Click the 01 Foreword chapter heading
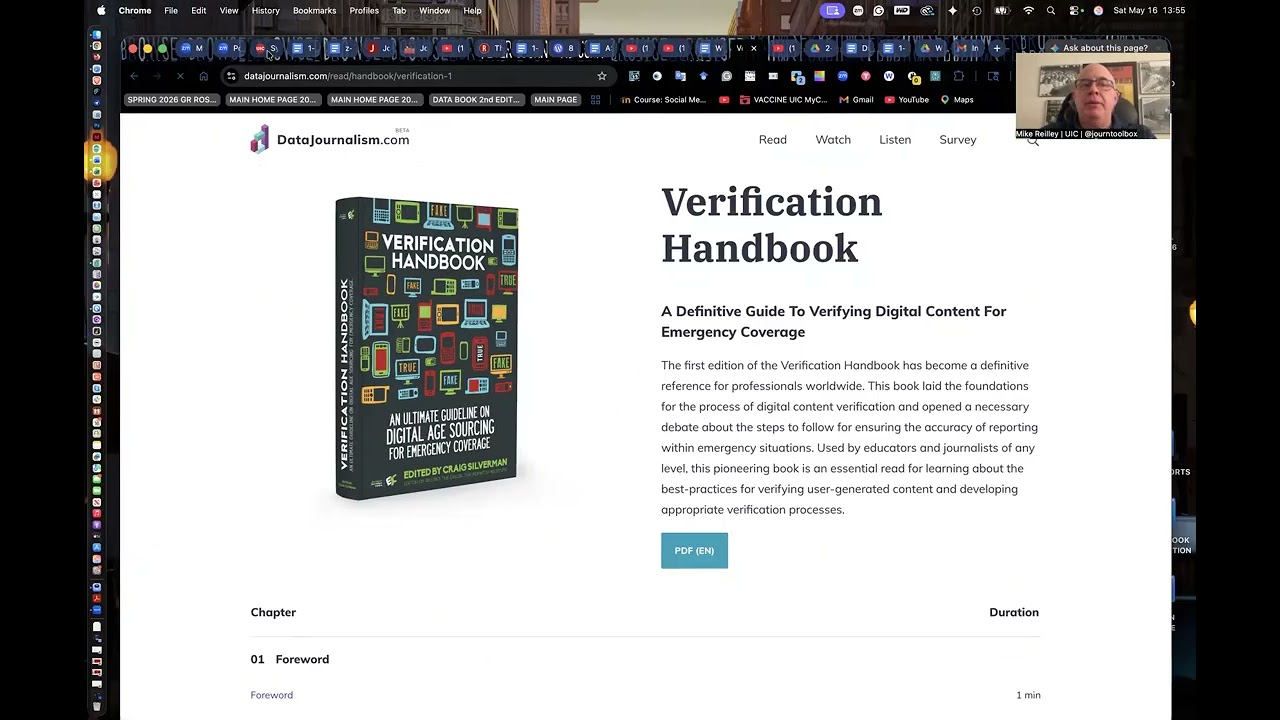 tap(290, 659)
